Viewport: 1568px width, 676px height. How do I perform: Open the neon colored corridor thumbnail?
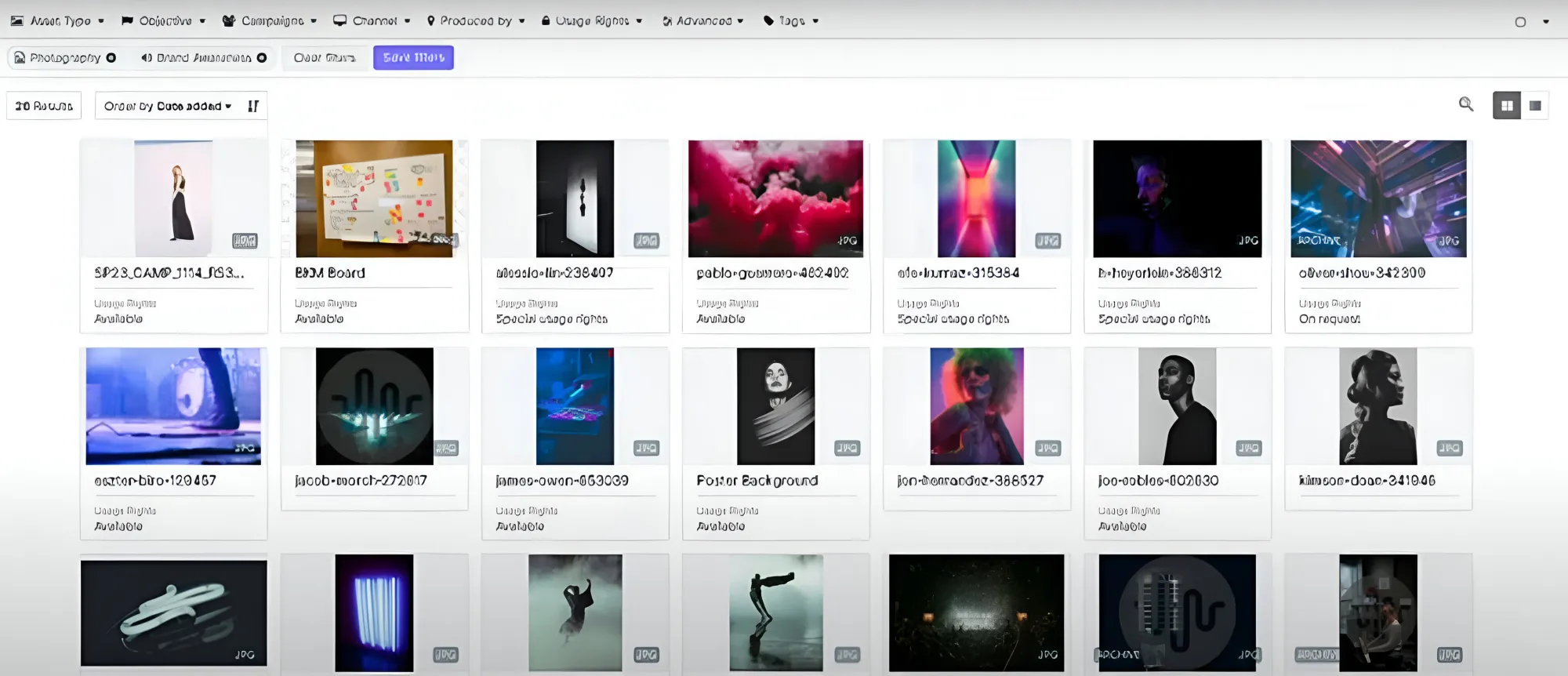(976, 198)
